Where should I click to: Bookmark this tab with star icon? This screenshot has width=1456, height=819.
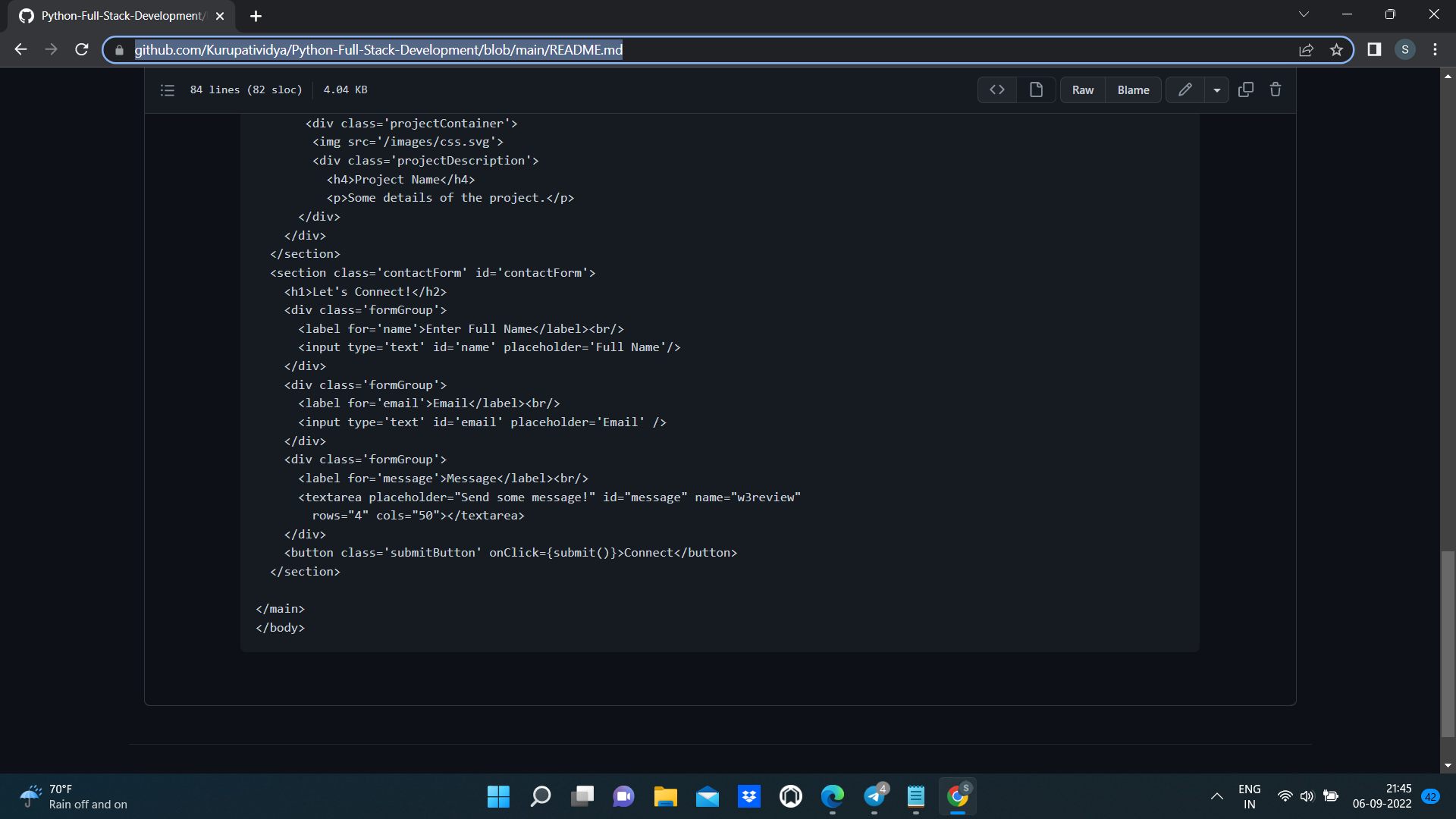1336,50
